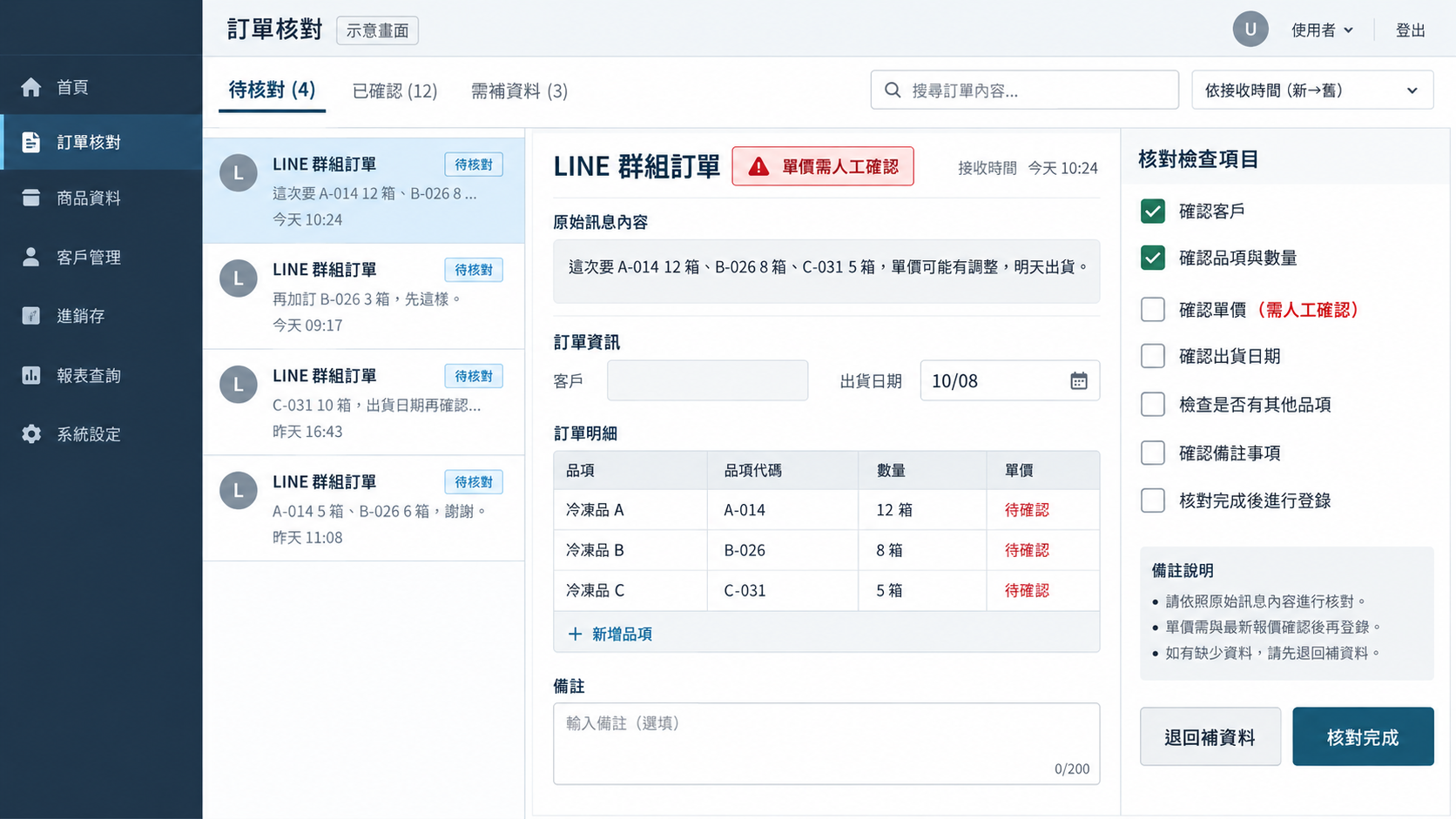1456x819 pixels.
Task: Click the L avatar of the 16:43 order
Action: pyautogui.click(x=239, y=385)
